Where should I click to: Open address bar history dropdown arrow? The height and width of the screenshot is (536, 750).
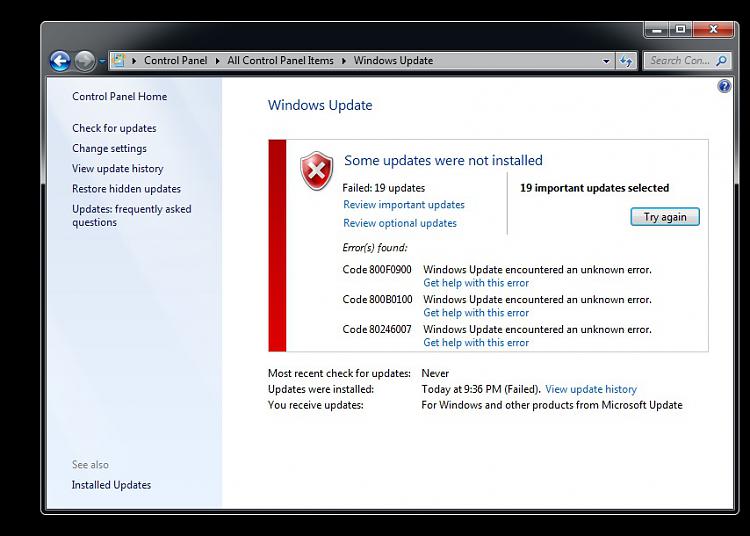click(x=606, y=61)
